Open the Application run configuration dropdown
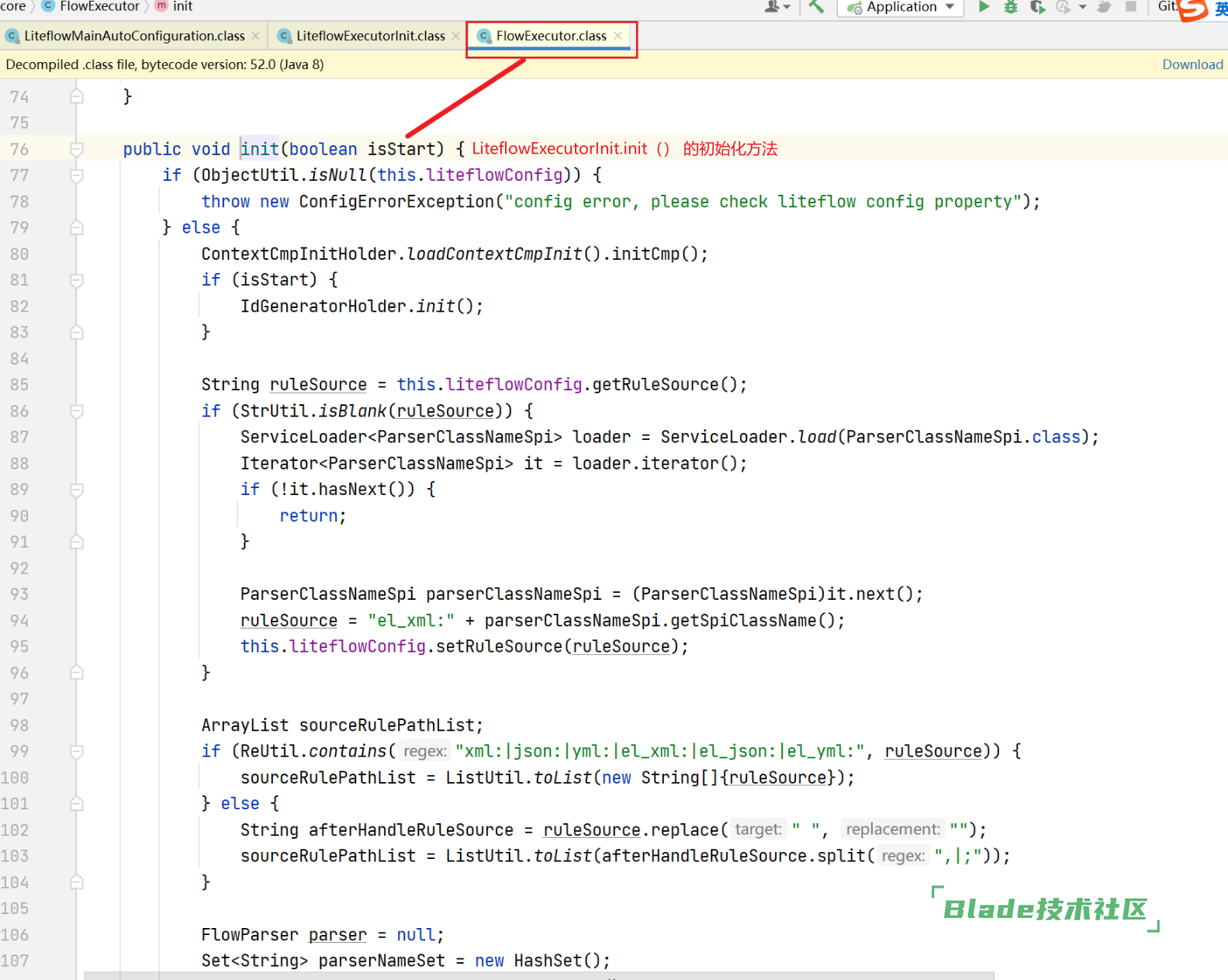1228x980 pixels. pos(901,7)
